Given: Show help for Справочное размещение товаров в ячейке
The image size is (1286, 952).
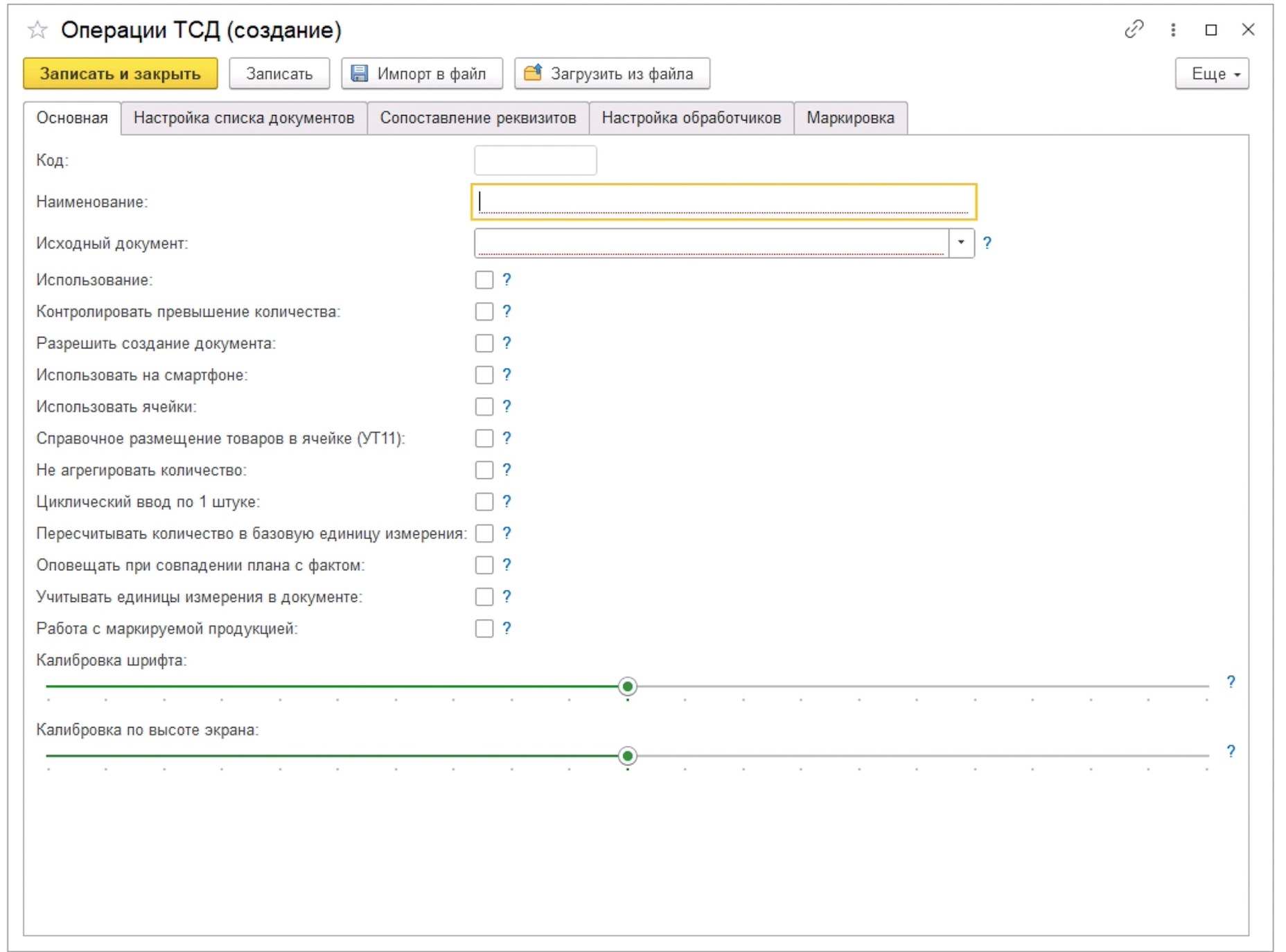Looking at the screenshot, I should click(507, 438).
